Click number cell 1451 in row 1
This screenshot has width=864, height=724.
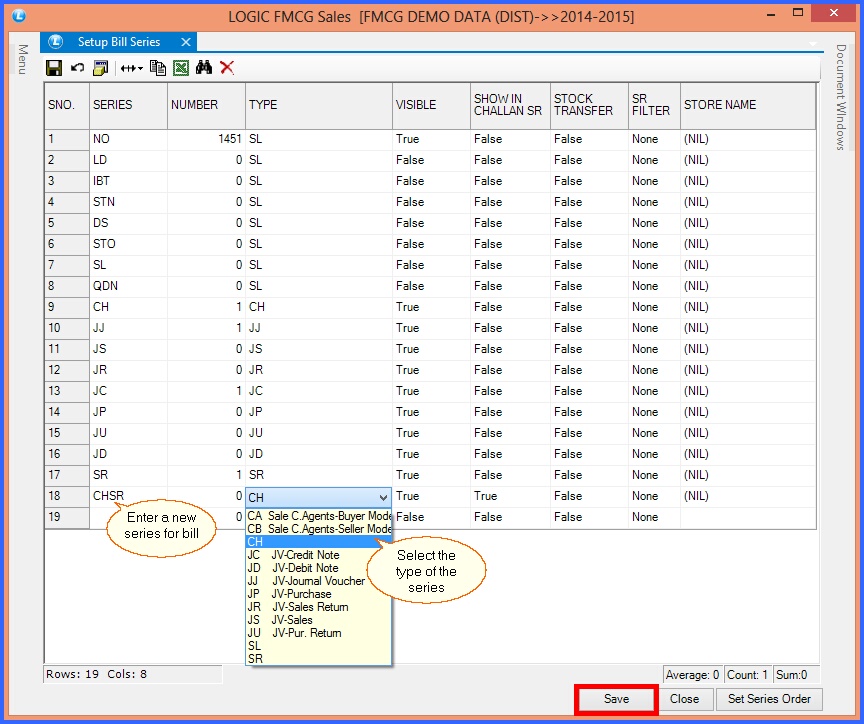207,139
